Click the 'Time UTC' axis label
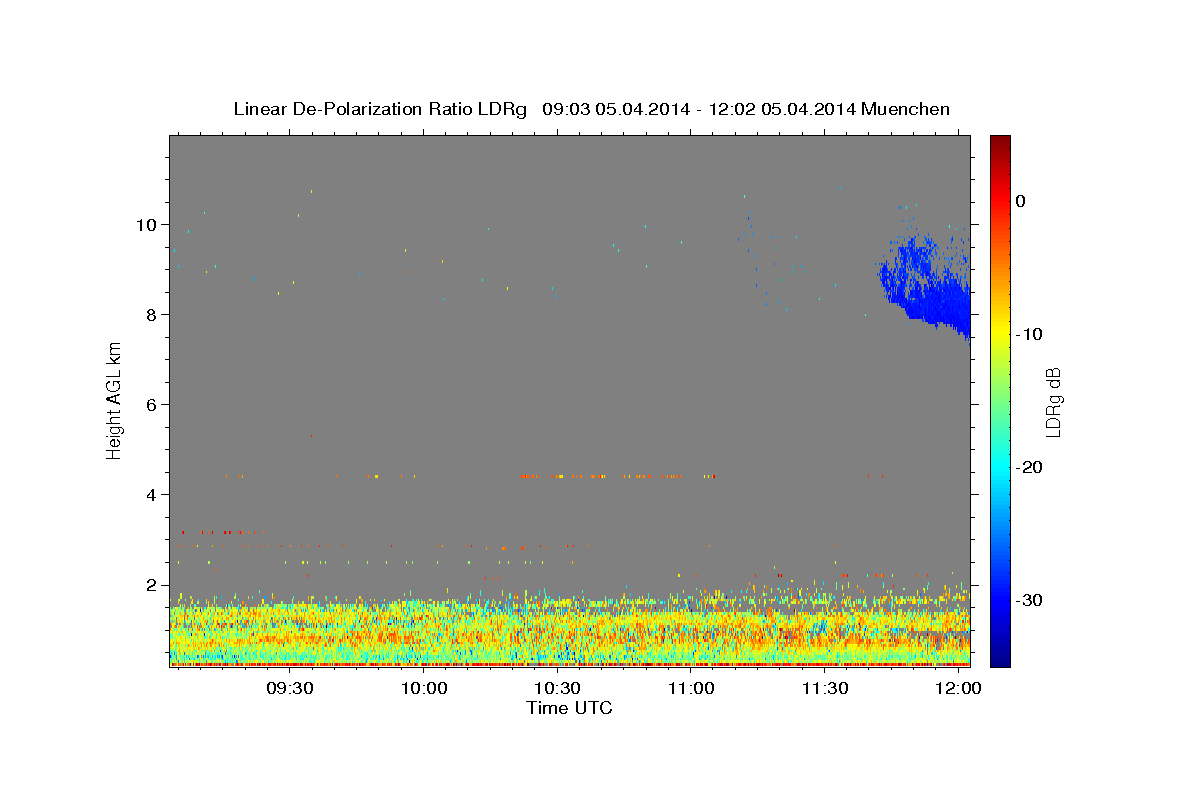Image resolution: width=1200 pixels, height=800 pixels. (569, 708)
